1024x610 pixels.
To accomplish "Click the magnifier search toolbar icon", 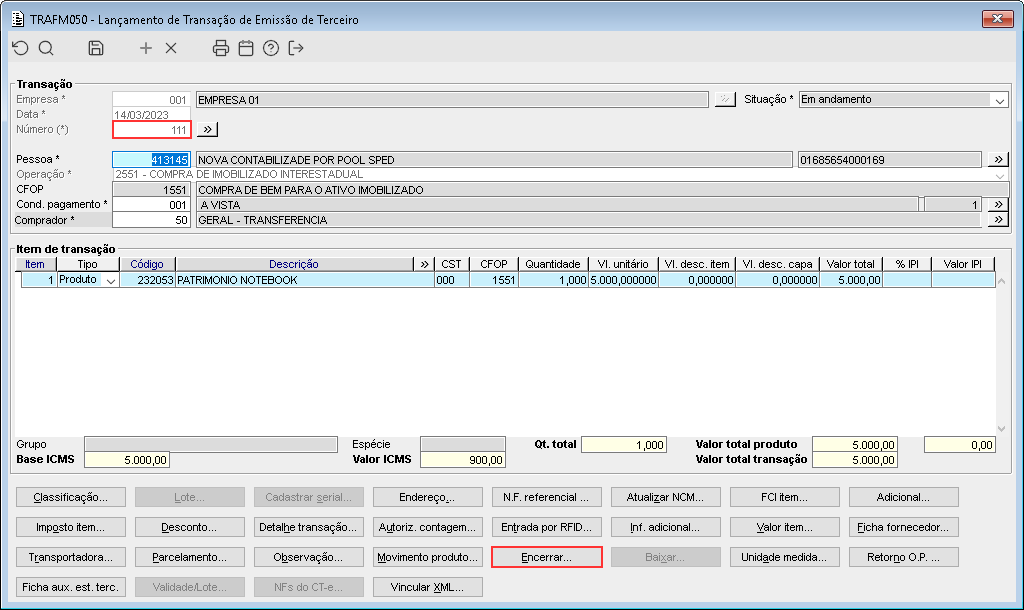I will pos(46,48).
